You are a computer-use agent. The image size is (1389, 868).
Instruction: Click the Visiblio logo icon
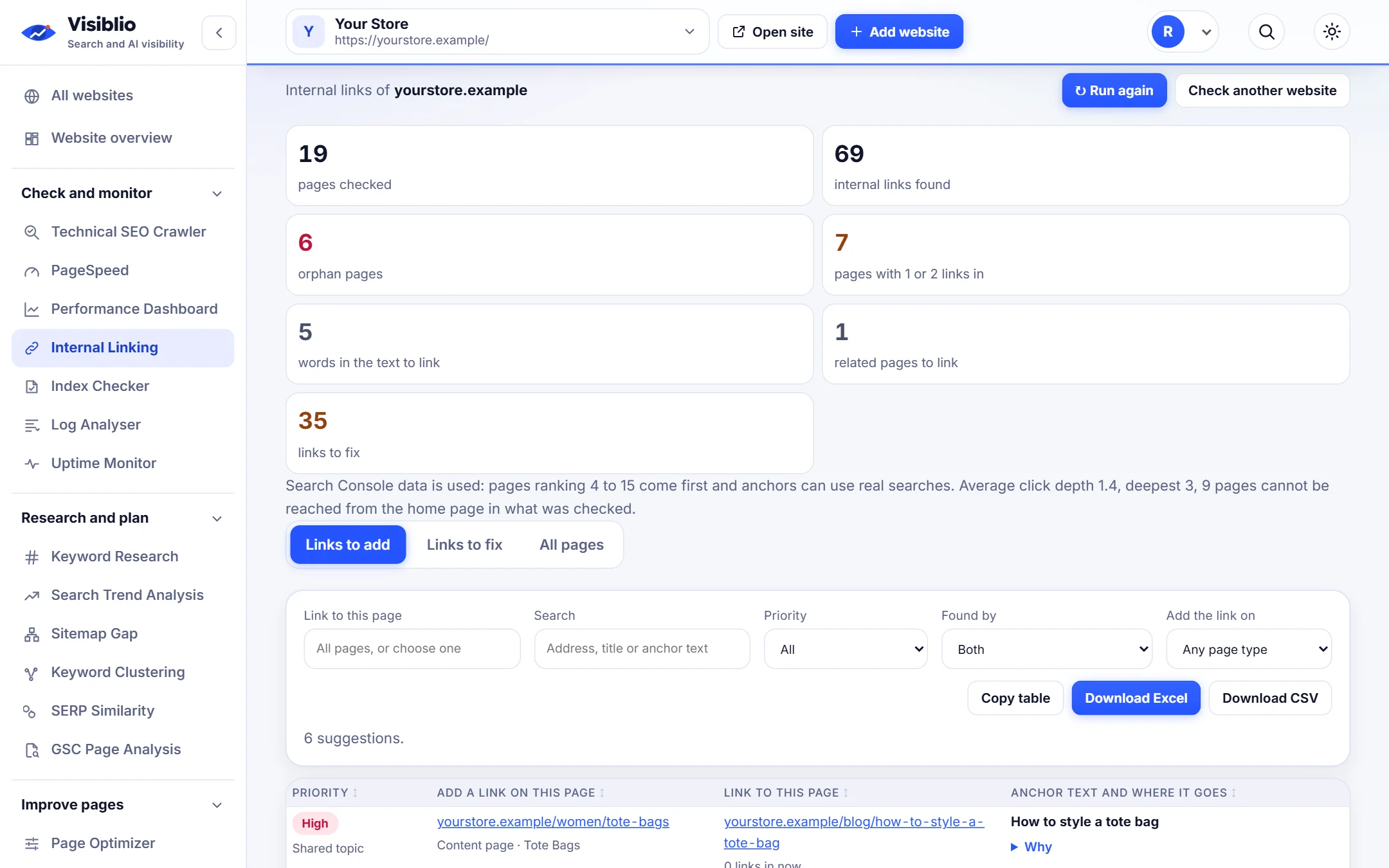point(39,32)
